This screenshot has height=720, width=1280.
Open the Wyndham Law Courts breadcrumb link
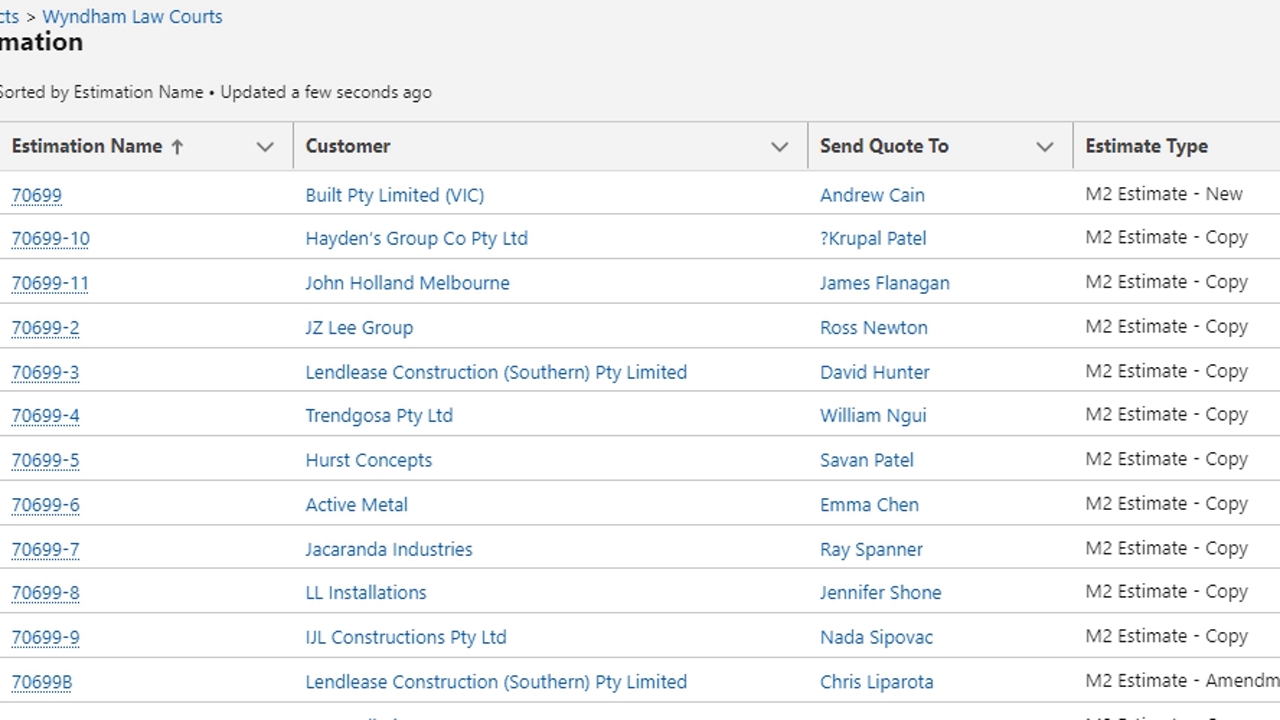[132, 17]
